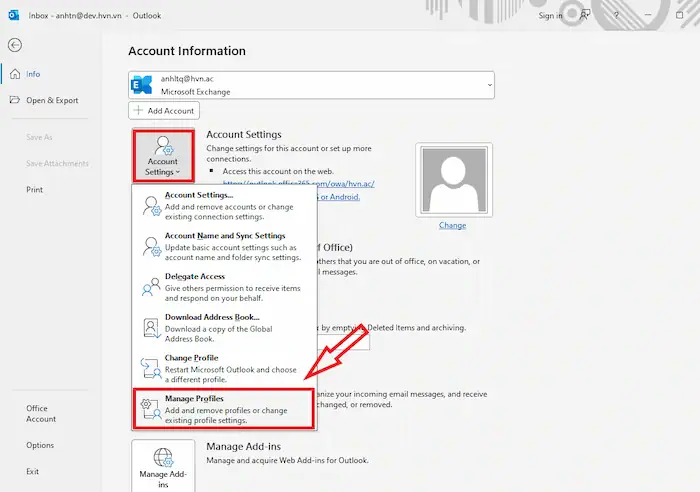Select Save Attachments in sidebar
Viewport: 700px width, 492px height.
(x=57, y=163)
